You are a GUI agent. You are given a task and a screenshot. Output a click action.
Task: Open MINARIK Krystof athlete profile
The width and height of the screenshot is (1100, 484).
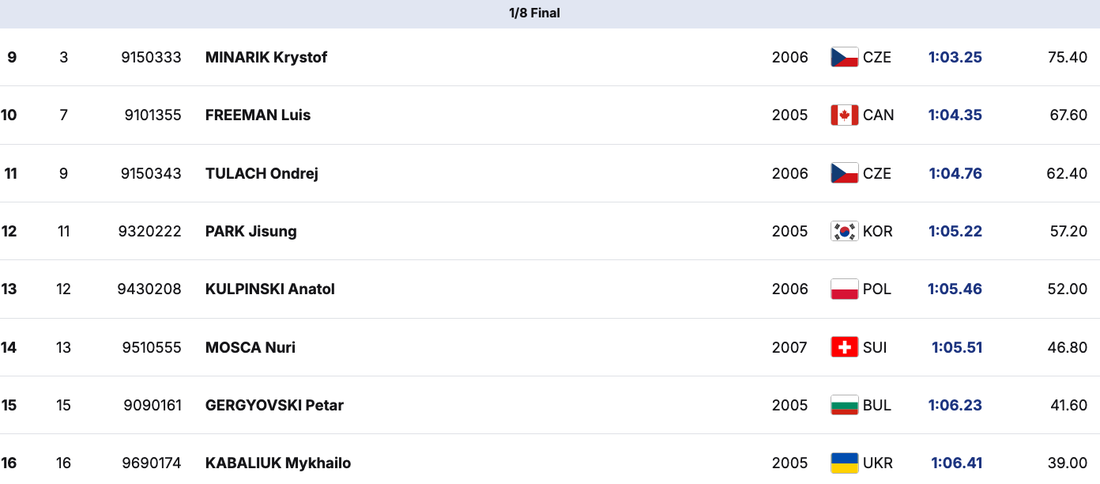click(266, 57)
